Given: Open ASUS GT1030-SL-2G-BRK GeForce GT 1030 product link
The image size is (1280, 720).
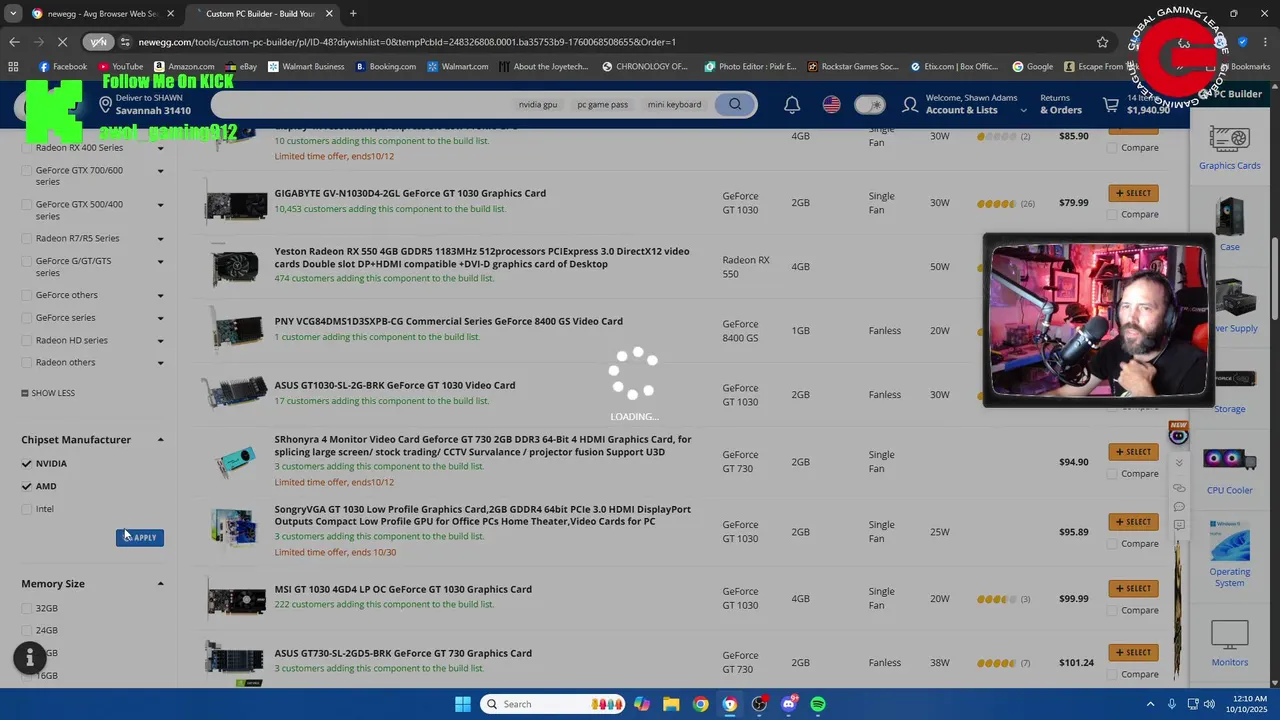Looking at the screenshot, I should 395,385.
